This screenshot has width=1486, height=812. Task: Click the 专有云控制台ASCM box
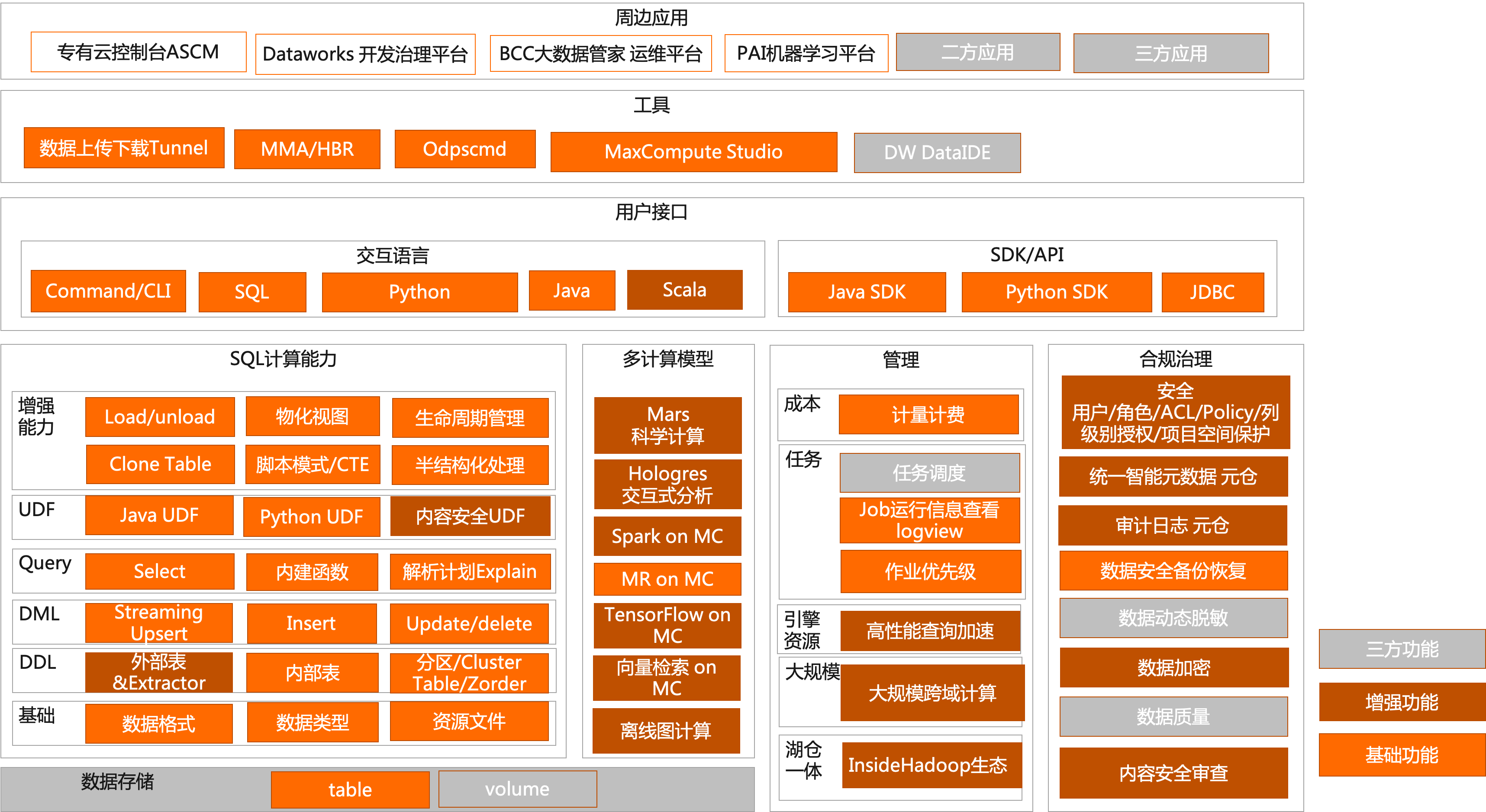click(x=139, y=52)
